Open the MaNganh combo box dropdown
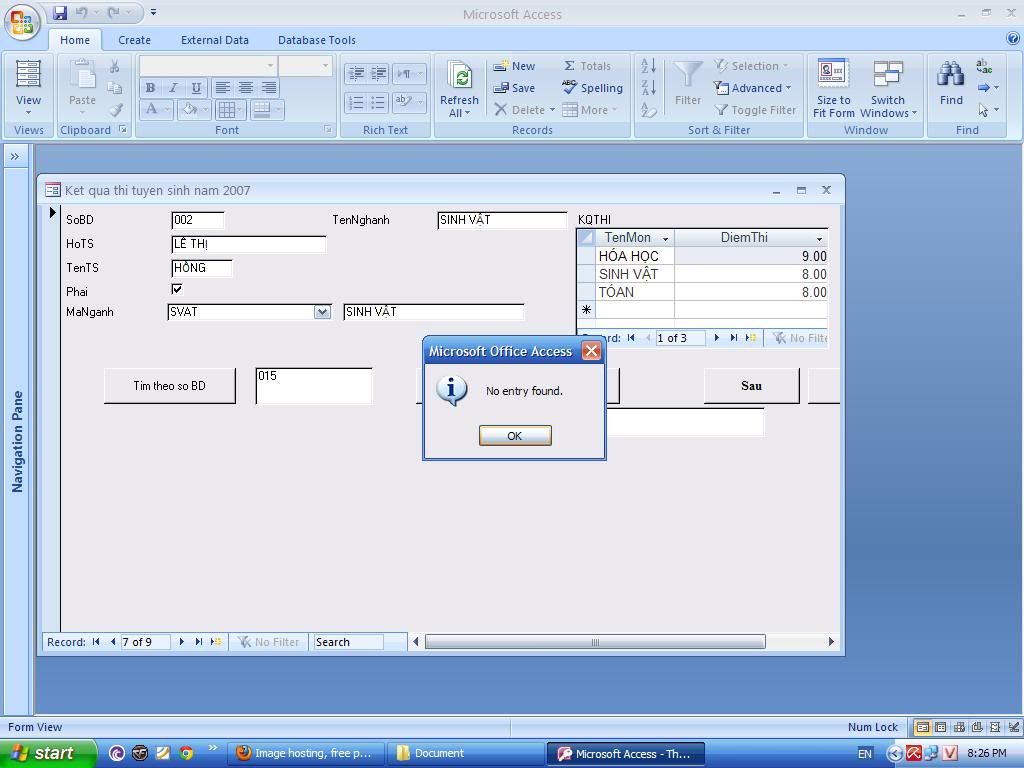This screenshot has height=768, width=1024. coord(322,312)
